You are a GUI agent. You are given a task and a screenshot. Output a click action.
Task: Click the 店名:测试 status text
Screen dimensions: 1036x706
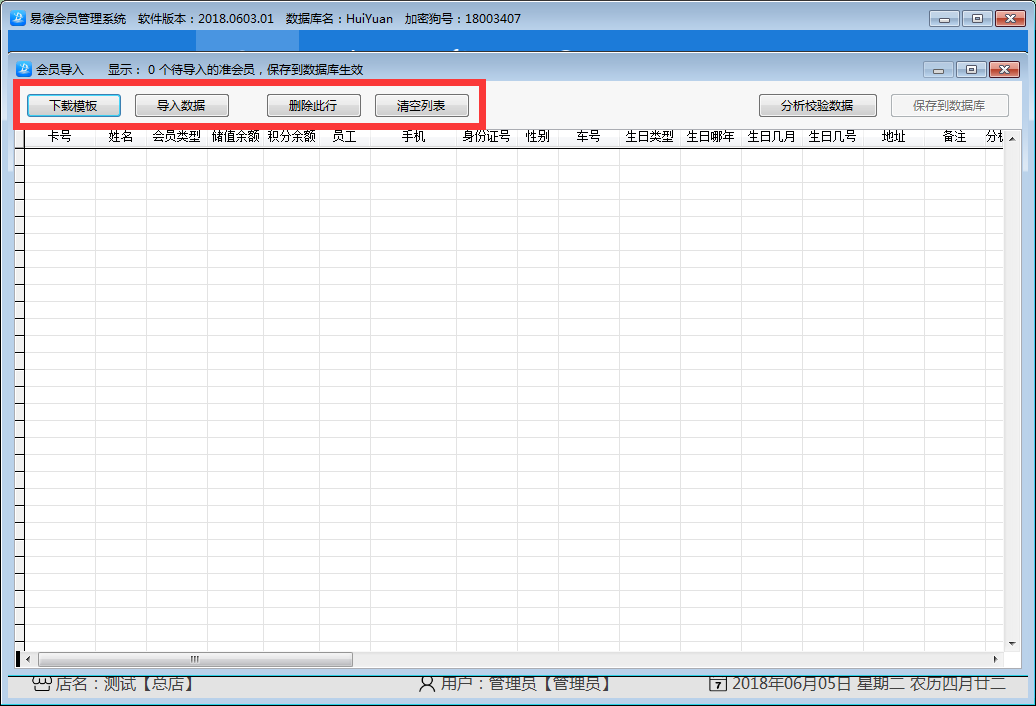[x=126, y=684]
